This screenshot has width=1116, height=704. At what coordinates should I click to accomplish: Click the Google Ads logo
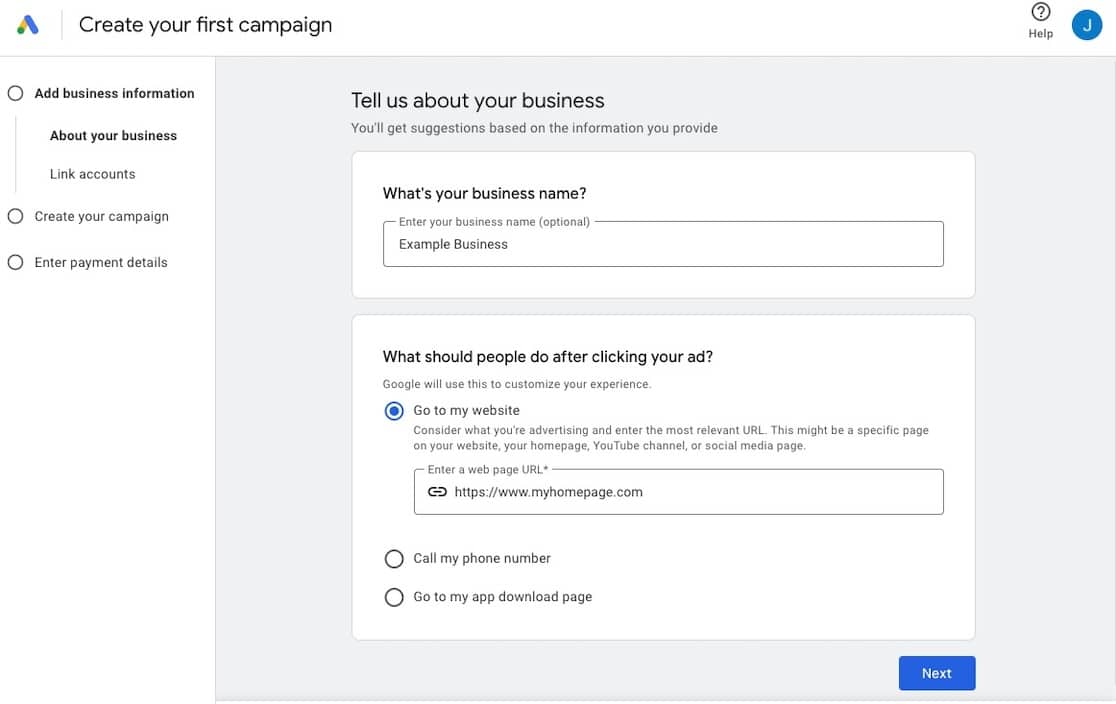[28, 25]
